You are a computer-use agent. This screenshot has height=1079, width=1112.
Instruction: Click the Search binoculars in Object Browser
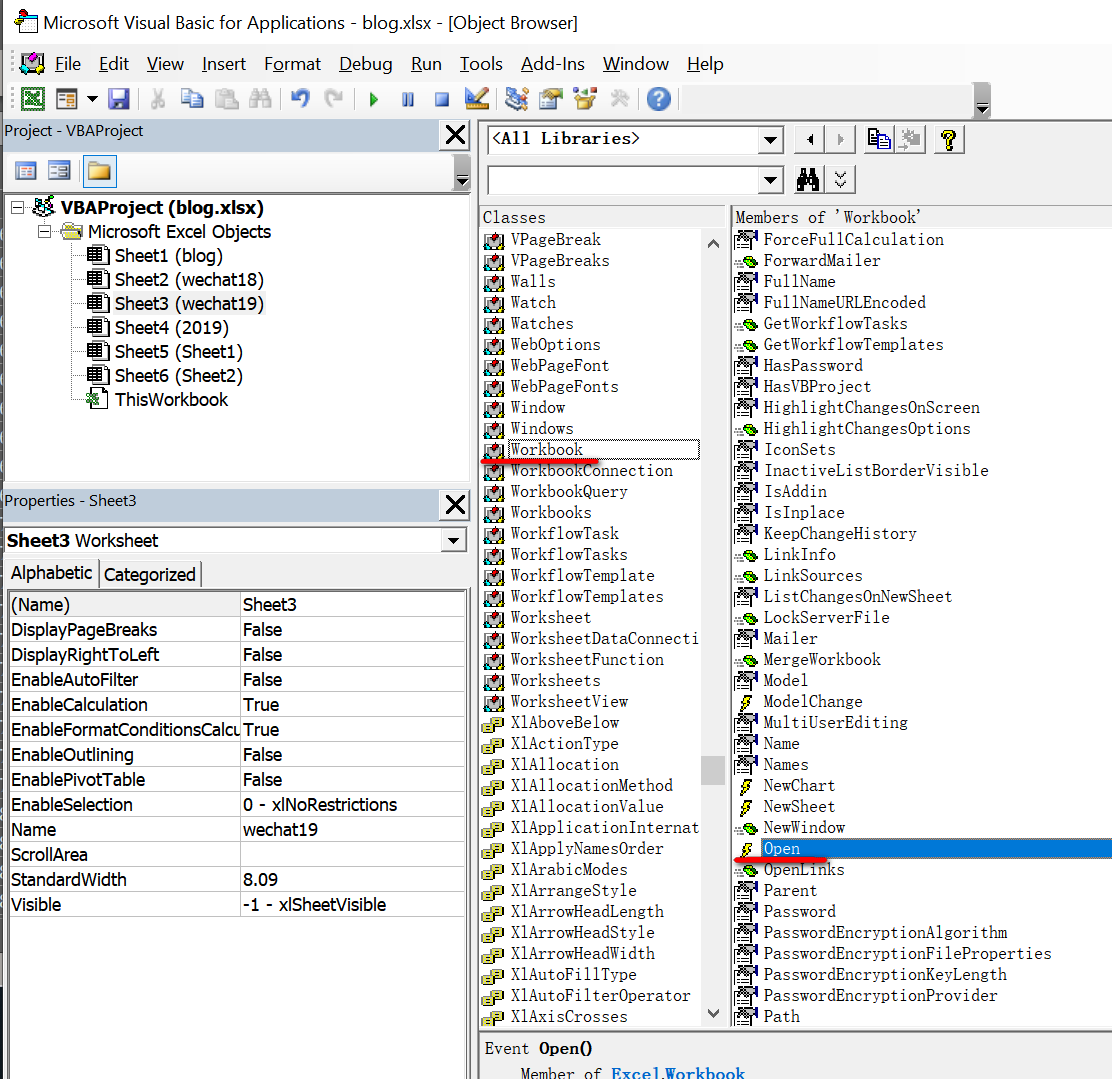808,179
